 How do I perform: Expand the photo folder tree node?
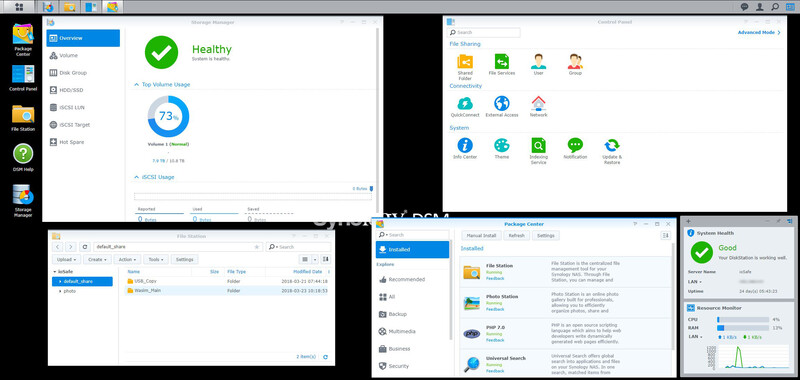pos(60,291)
